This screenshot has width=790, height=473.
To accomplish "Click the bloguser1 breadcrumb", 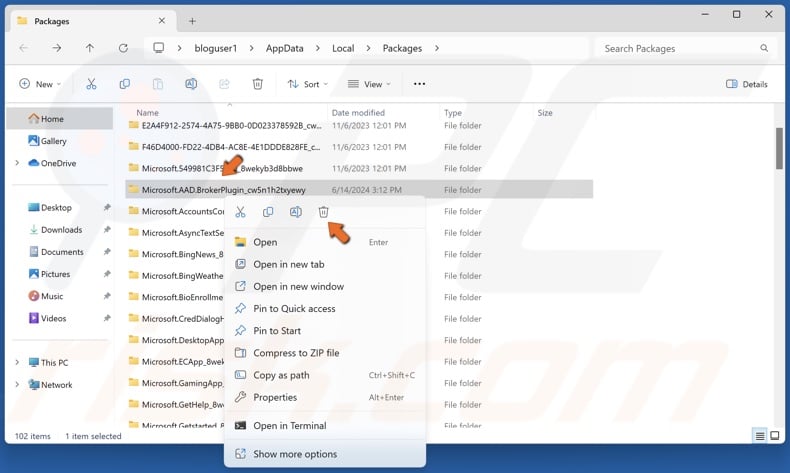I will click(216, 48).
